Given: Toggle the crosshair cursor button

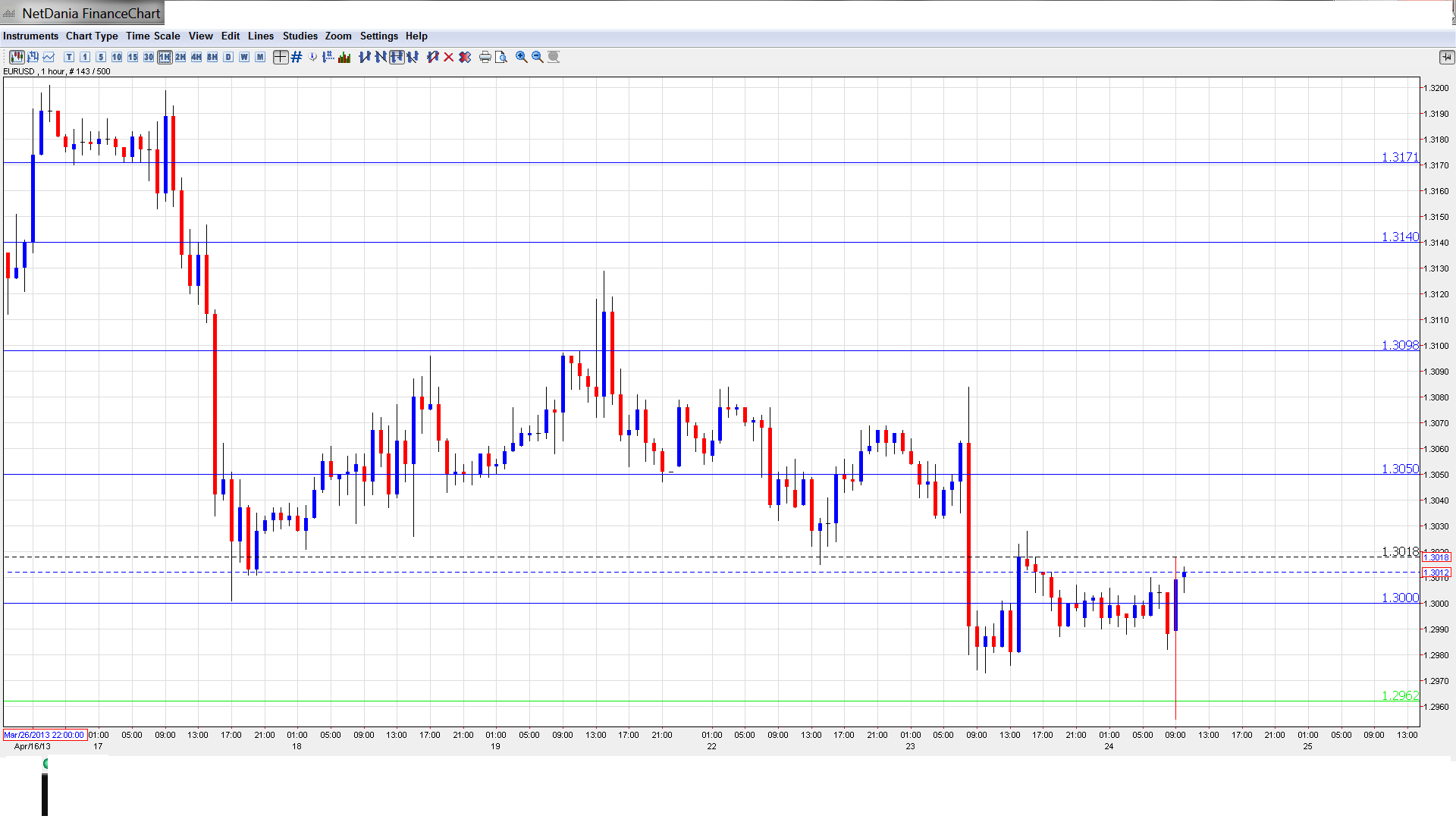Looking at the screenshot, I should (281, 57).
